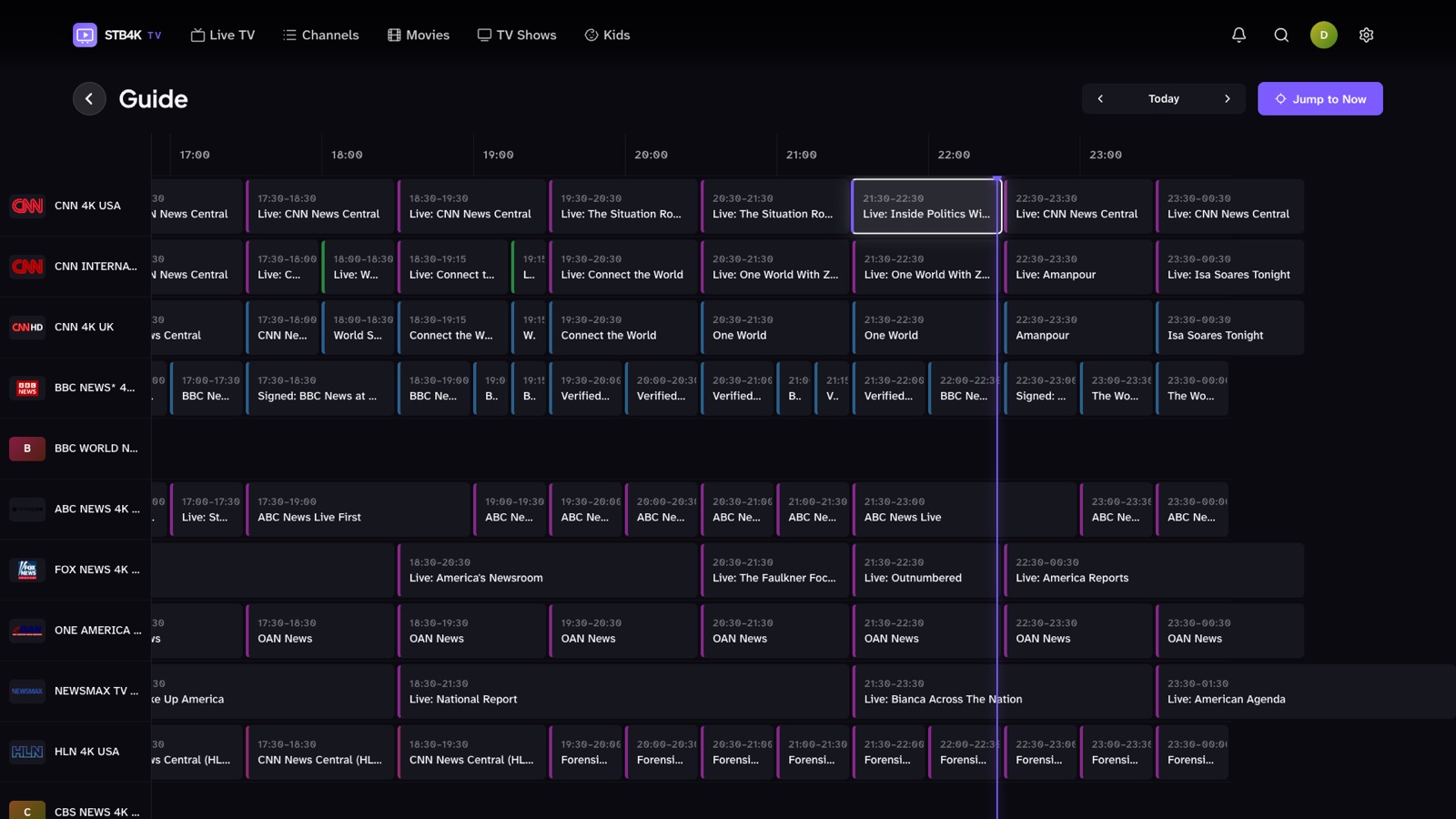Select Live: The Situation Room 19:30 on CNN 4K USA
Image resolution: width=1456 pixels, height=819 pixels.
click(x=623, y=207)
